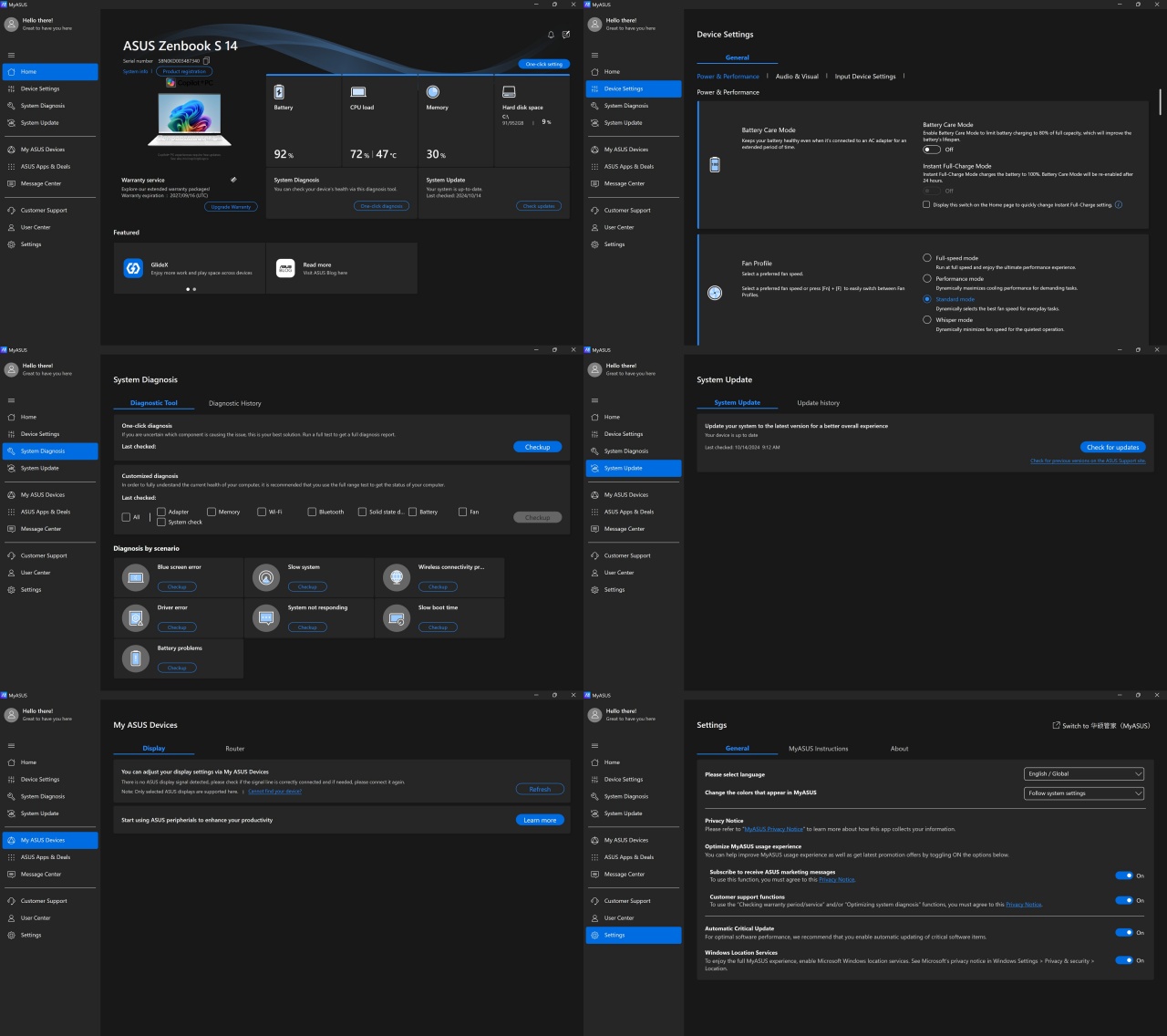Toggle the Automatic Critical Update switch
This screenshot has width=1167, height=1036.
pos(1124,932)
